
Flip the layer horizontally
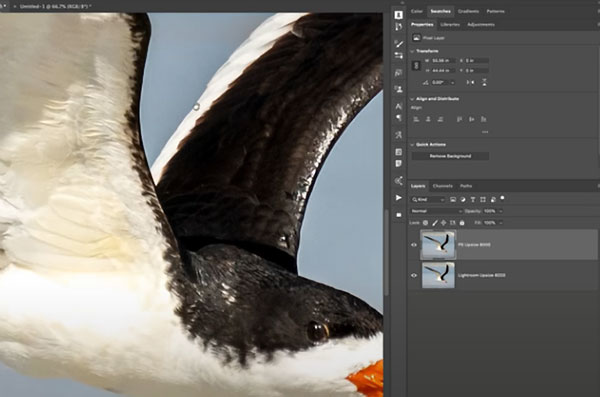(x=470, y=82)
